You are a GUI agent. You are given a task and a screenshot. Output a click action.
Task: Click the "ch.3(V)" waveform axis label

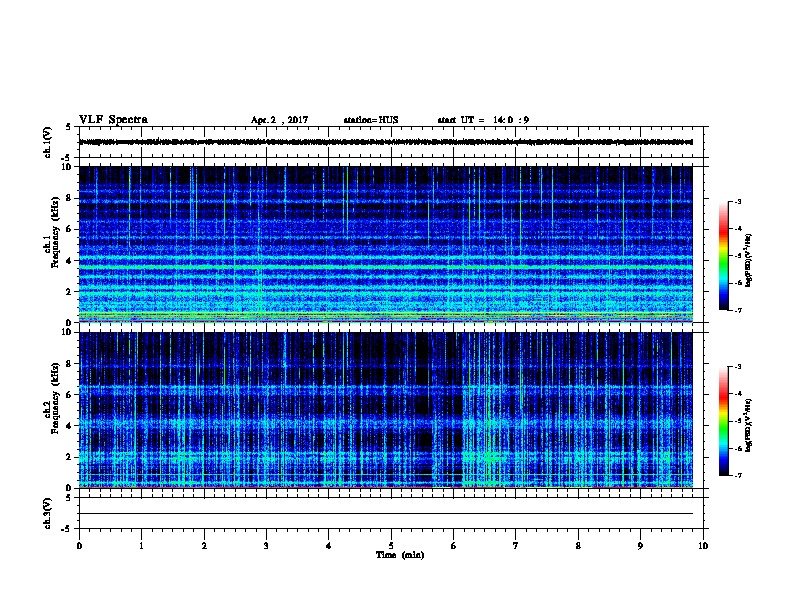pos(47,514)
